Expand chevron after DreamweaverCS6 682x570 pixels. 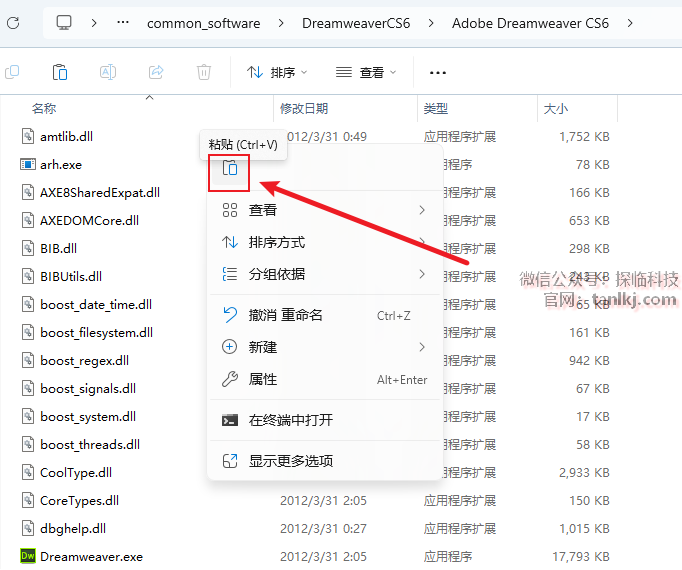pos(431,23)
